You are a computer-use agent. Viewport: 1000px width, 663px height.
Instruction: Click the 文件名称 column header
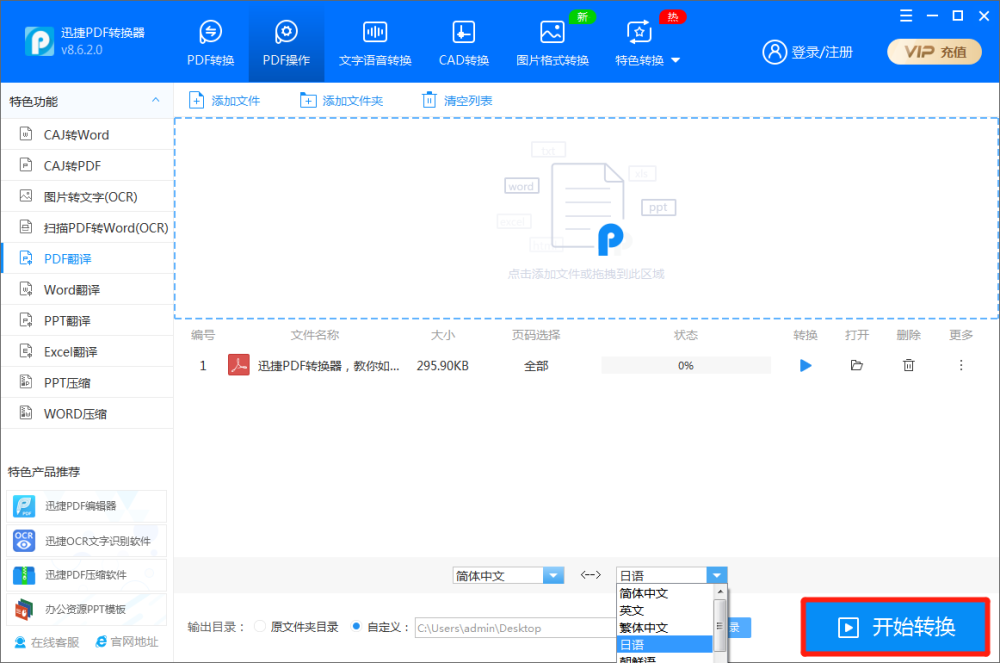tap(315, 335)
